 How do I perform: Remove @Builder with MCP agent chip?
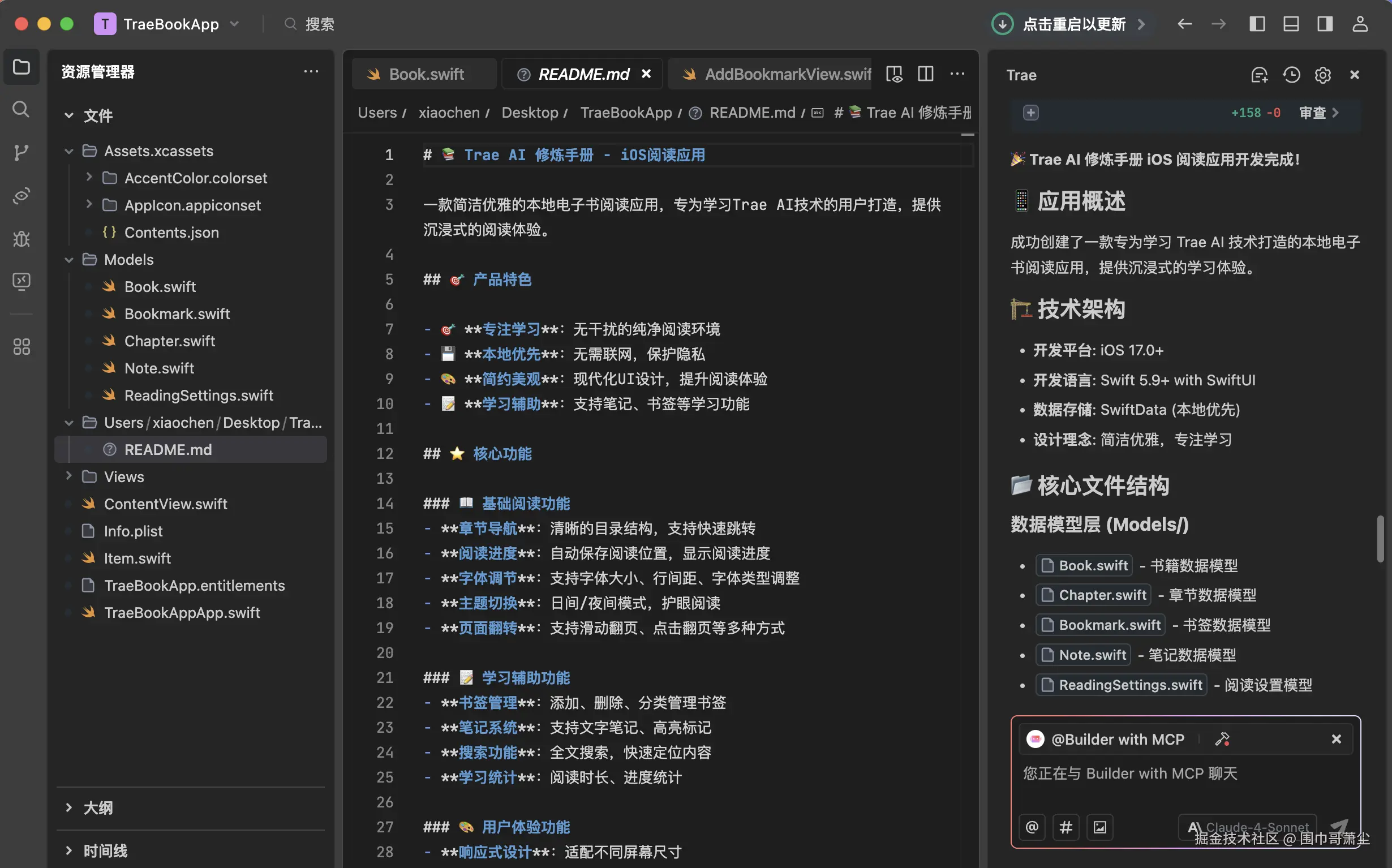click(1337, 739)
